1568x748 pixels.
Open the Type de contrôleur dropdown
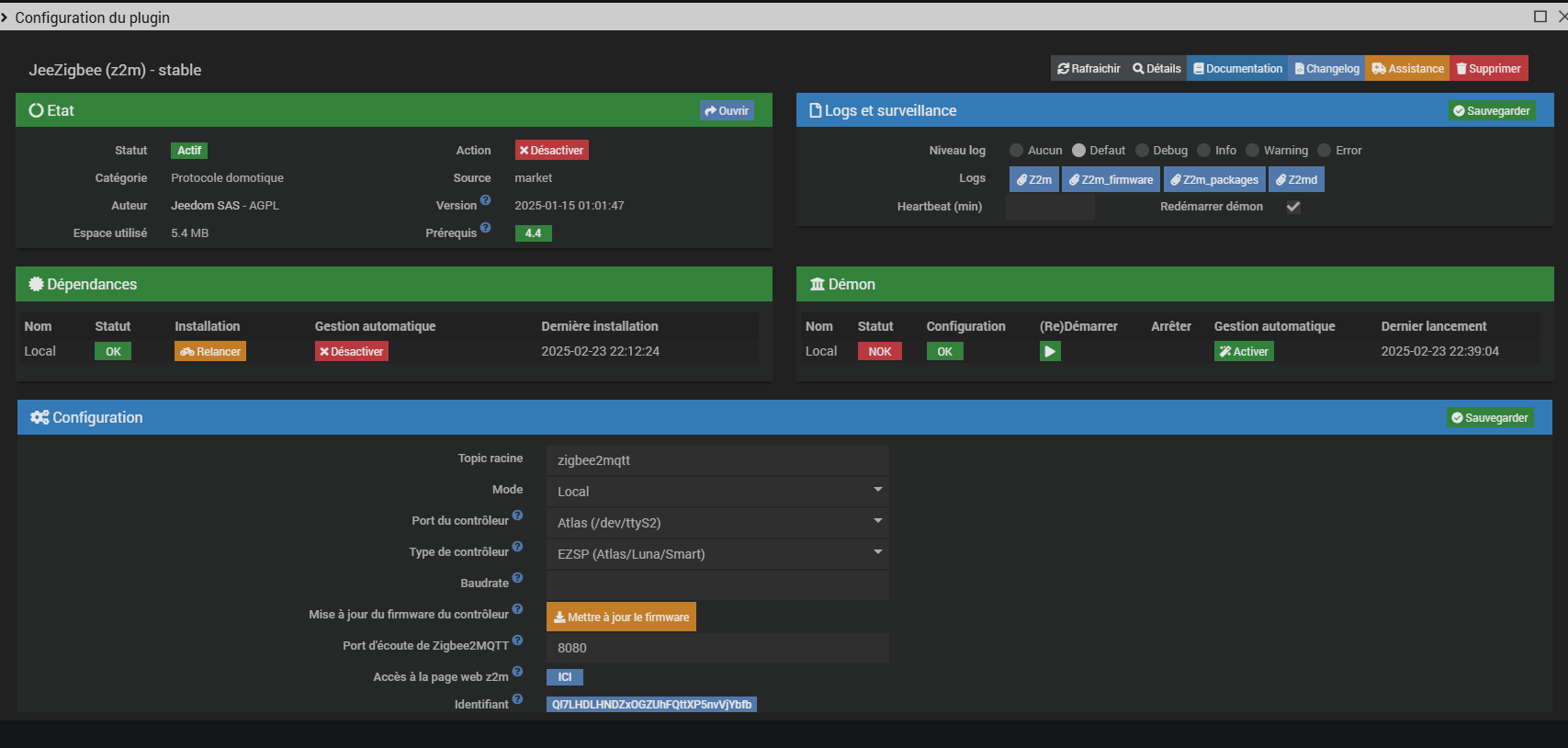coord(716,553)
